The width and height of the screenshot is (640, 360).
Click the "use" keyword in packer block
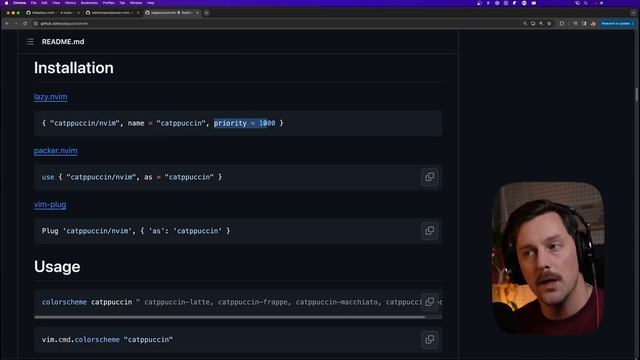click(48, 177)
